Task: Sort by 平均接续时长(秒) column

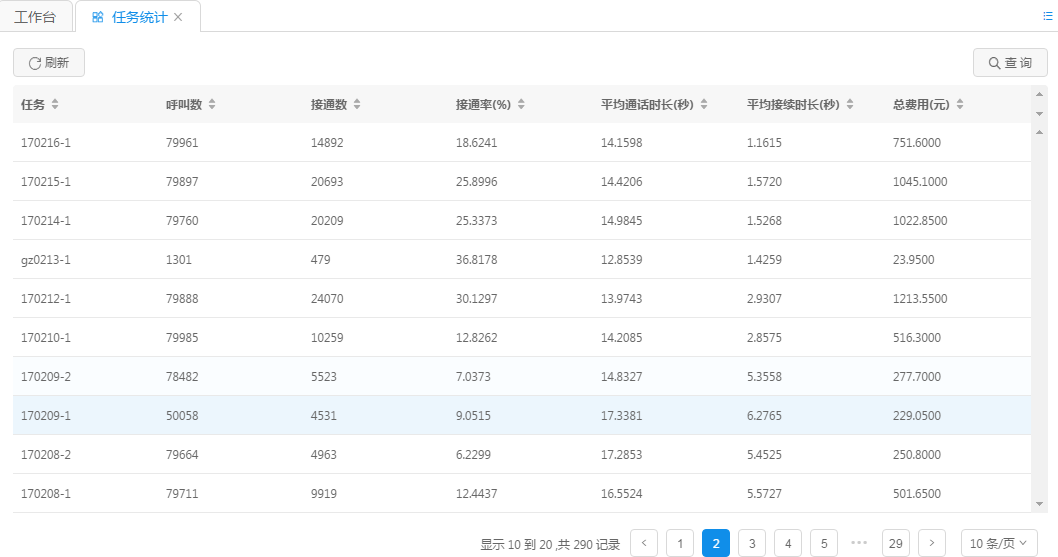Action: pos(850,105)
